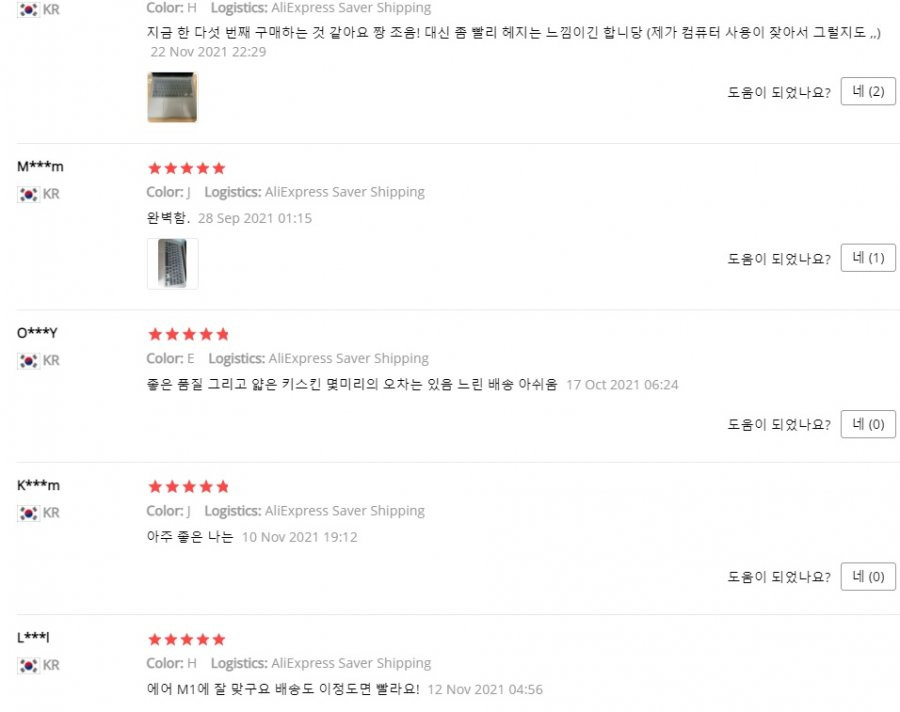The image size is (900, 712).
Task: Click 네 (1) on M***m's review
Action: (x=868, y=258)
